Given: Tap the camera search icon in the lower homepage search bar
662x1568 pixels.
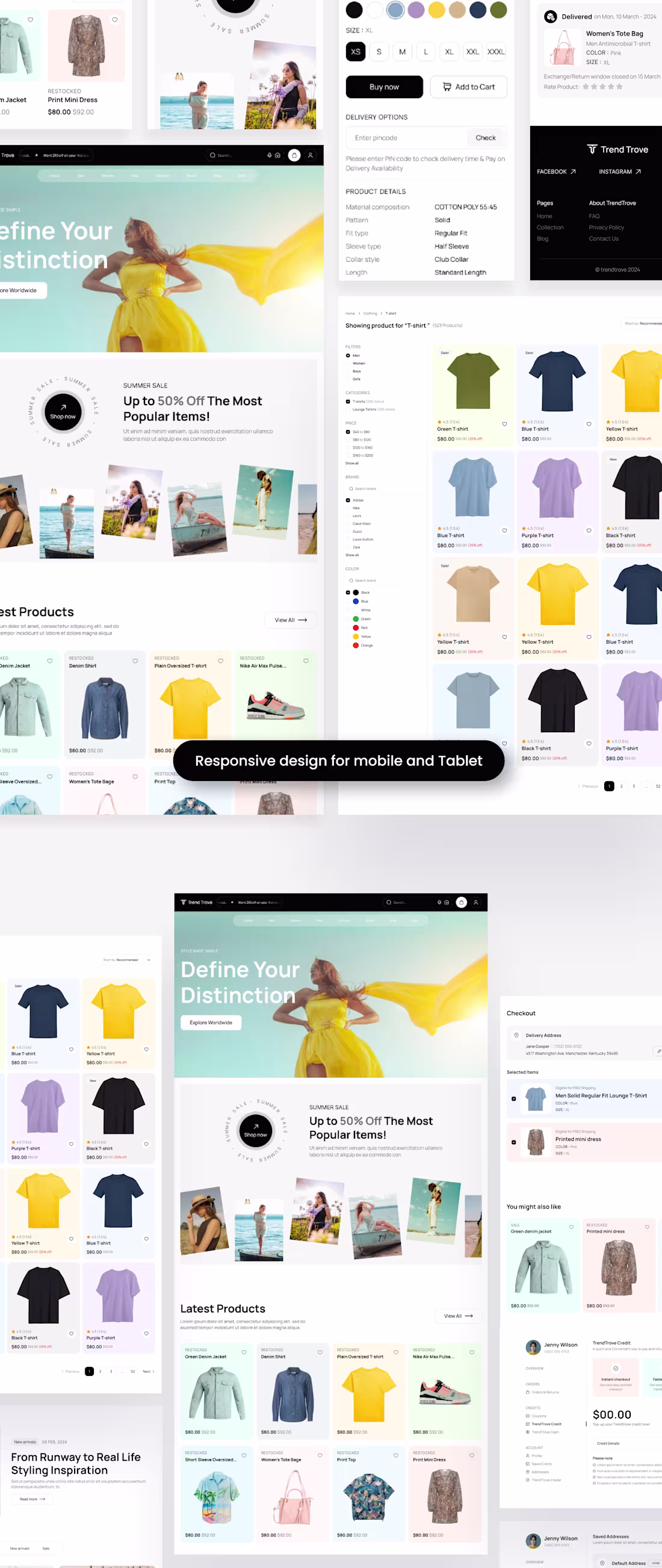Looking at the screenshot, I should click(x=447, y=902).
